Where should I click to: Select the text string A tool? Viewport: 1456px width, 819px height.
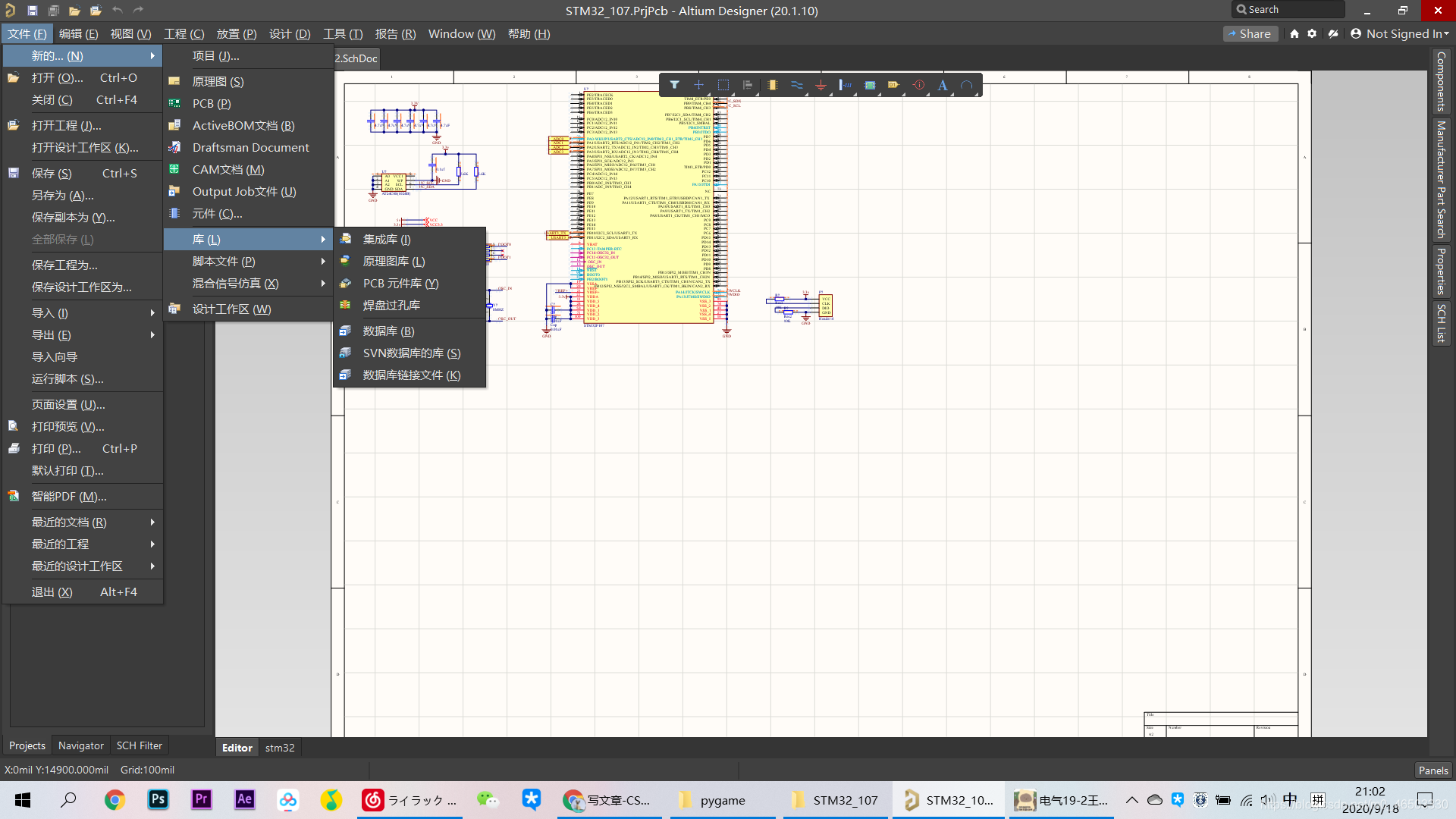943,85
